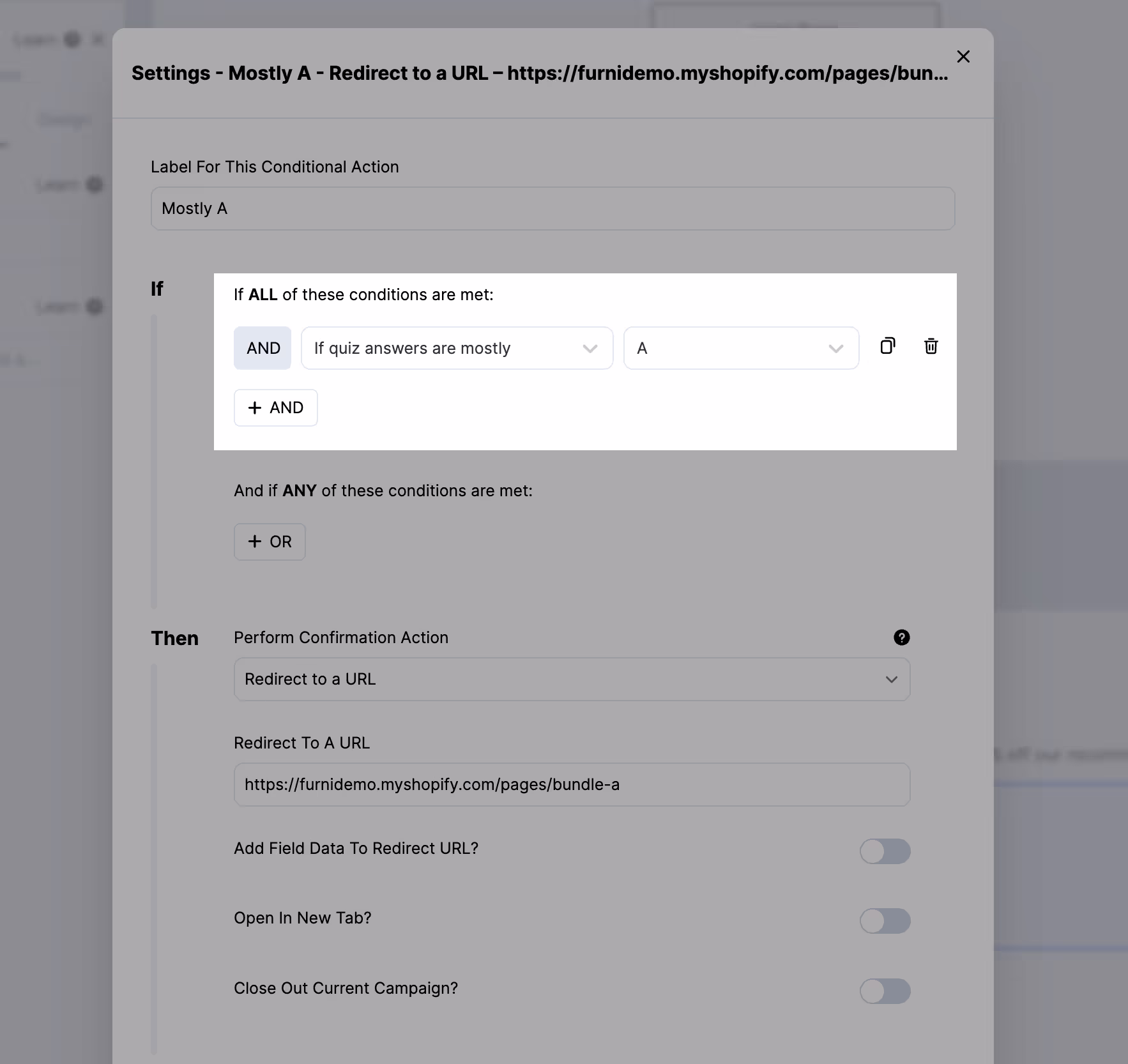Edit the Mostly A label field
The image size is (1128, 1064).
(x=553, y=208)
